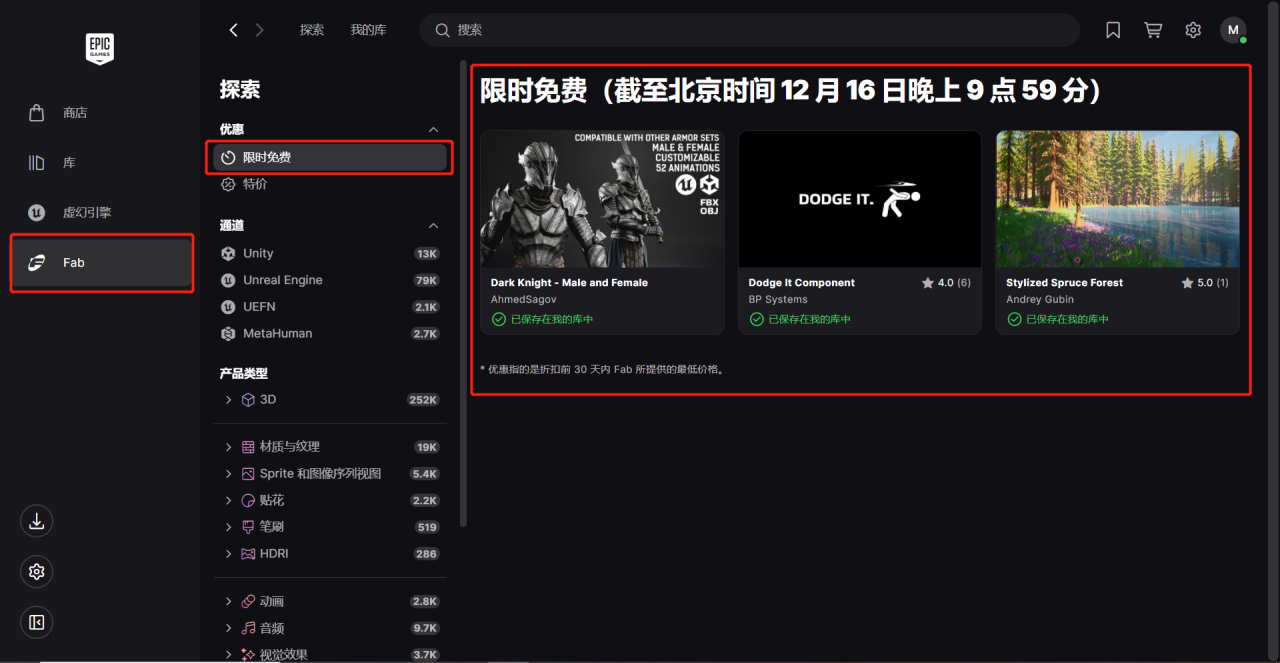Open Stylized Spruce Forest title link
This screenshot has width=1280, height=663.
[1064, 283]
